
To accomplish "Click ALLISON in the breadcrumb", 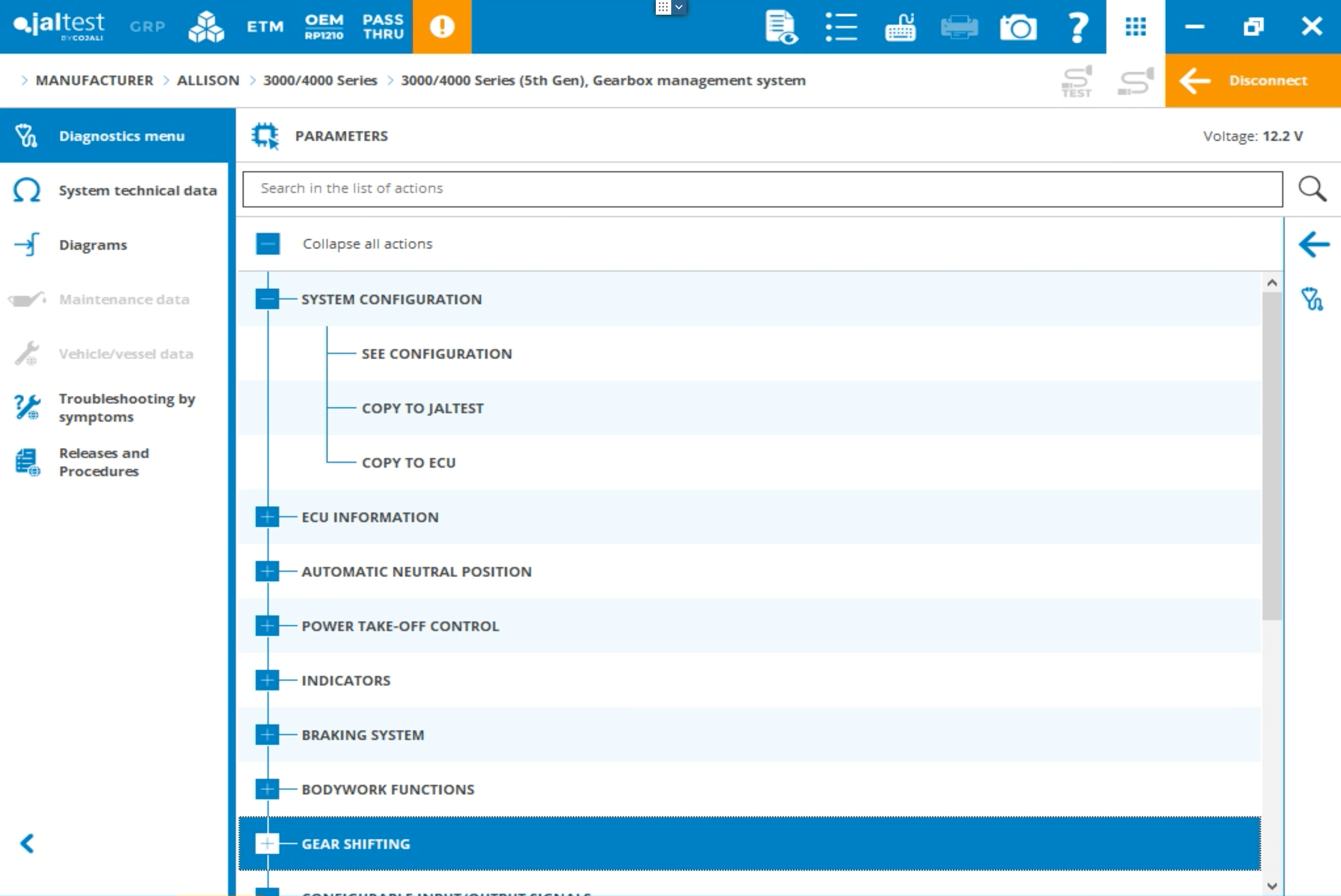I will pyautogui.click(x=208, y=81).
